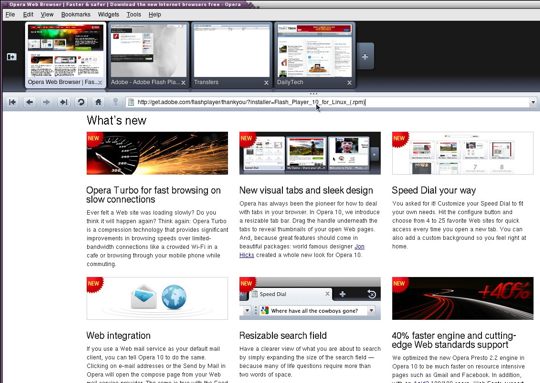
Task: Close the Transfers tab
Action: (x=266, y=83)
